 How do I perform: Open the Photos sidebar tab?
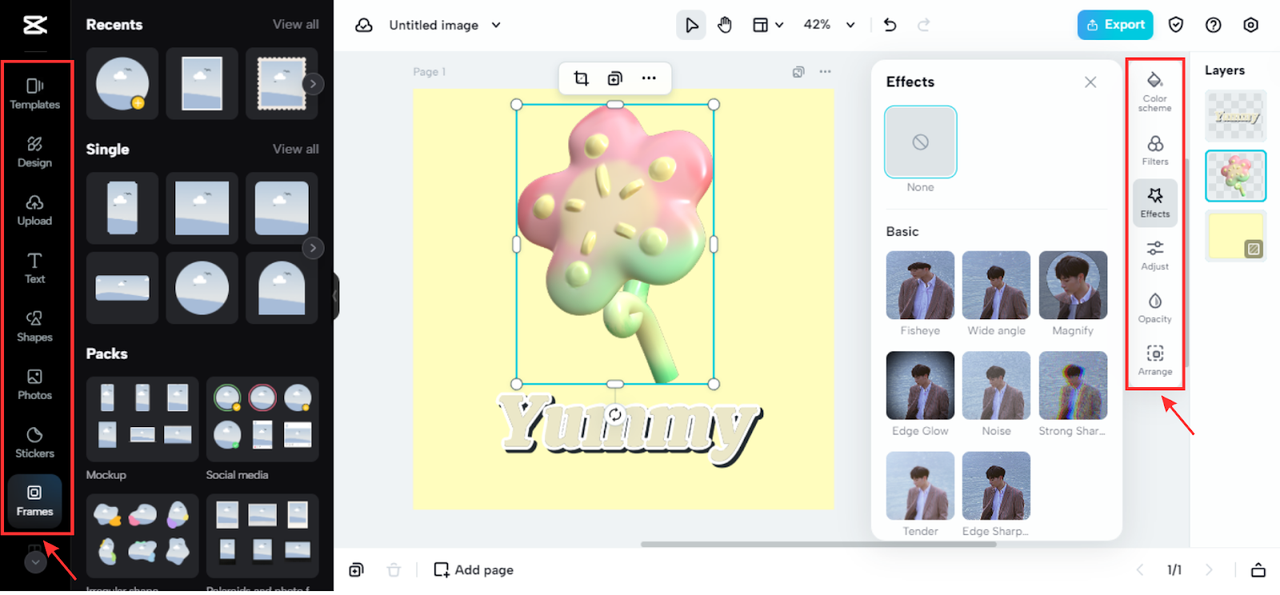(x=35, y=384)
